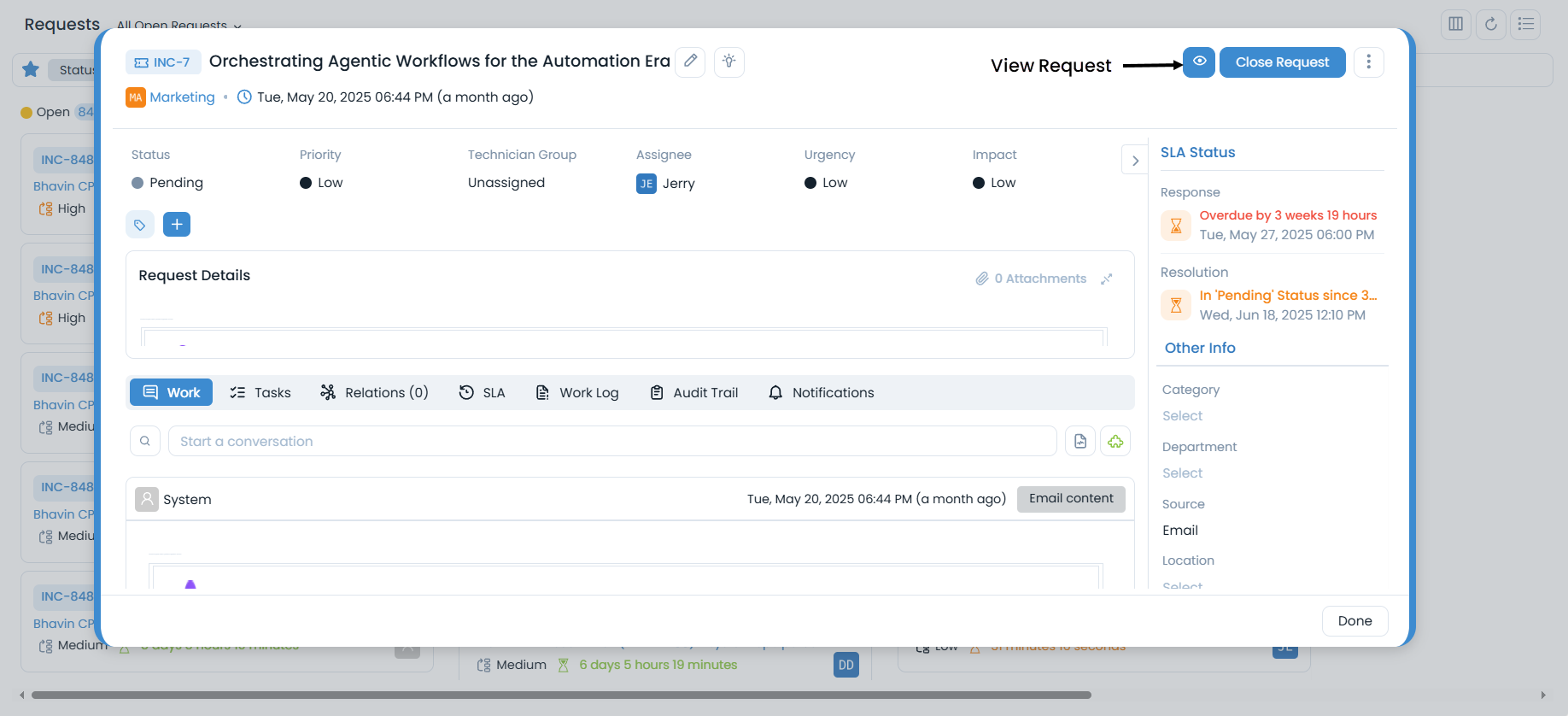
Task: Open the three-dot more options menu
Action: pos(1368,62)
